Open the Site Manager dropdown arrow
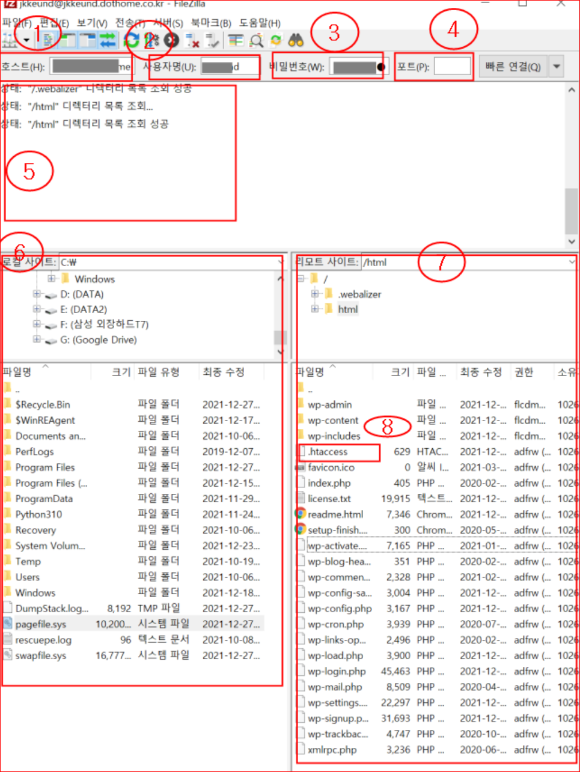Viewport: 580px width, 772px height. click(27, 41)
